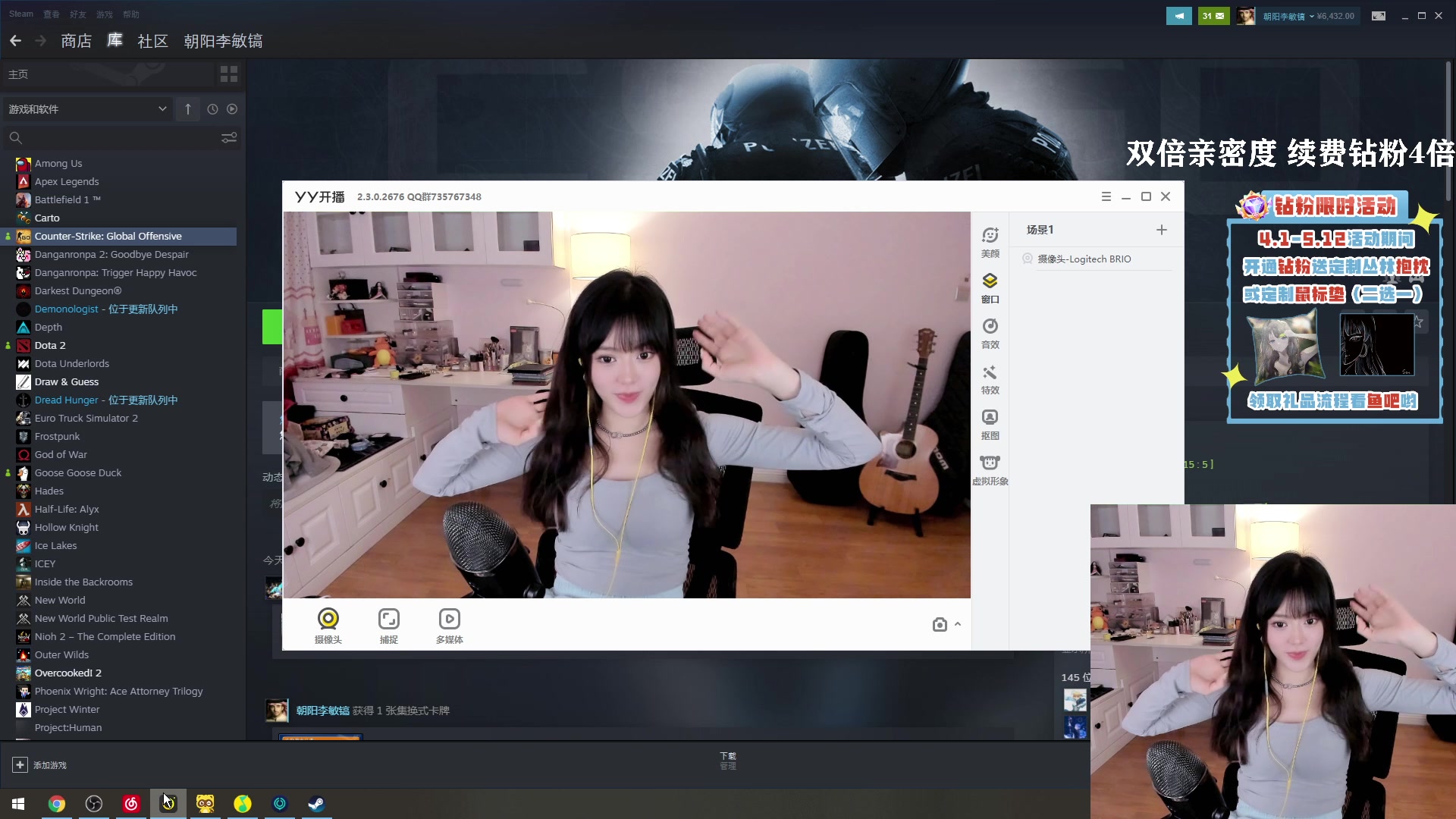Open the 游戏和软件 filter dropdown

coord(87,109)
